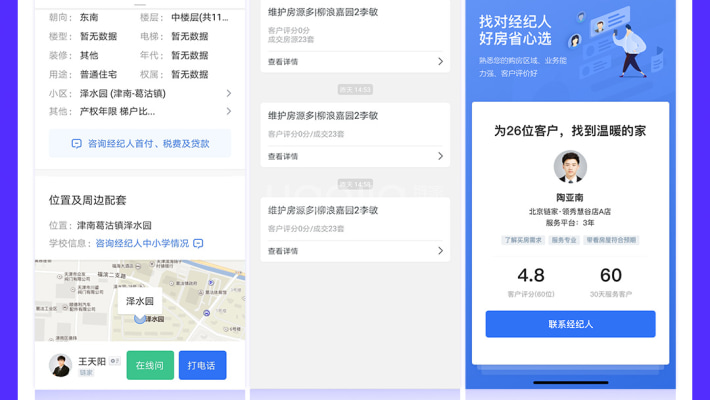Click the 位置及周边配套 section heading

tap(87, 200)
